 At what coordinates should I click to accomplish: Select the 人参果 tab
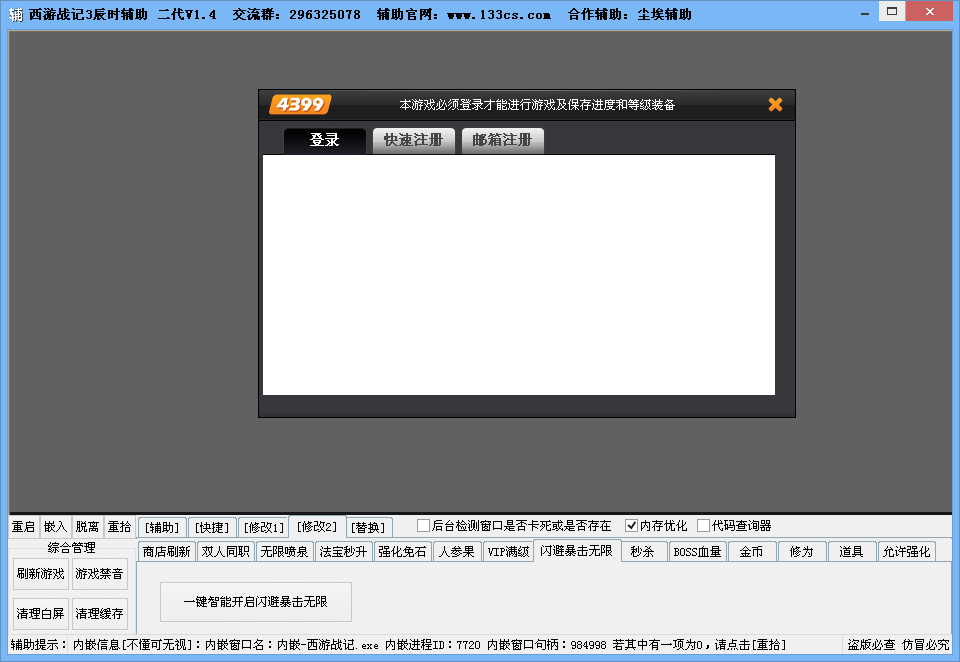(x=457, y=552)
